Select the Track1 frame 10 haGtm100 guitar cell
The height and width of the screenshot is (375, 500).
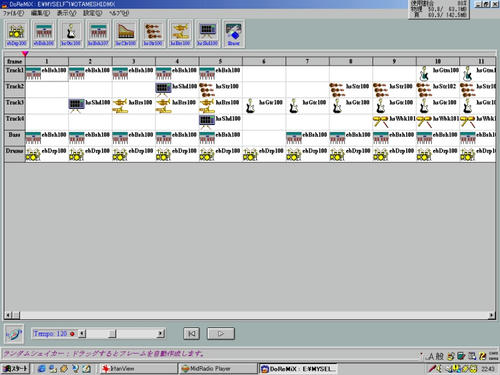tap(438, 74)
